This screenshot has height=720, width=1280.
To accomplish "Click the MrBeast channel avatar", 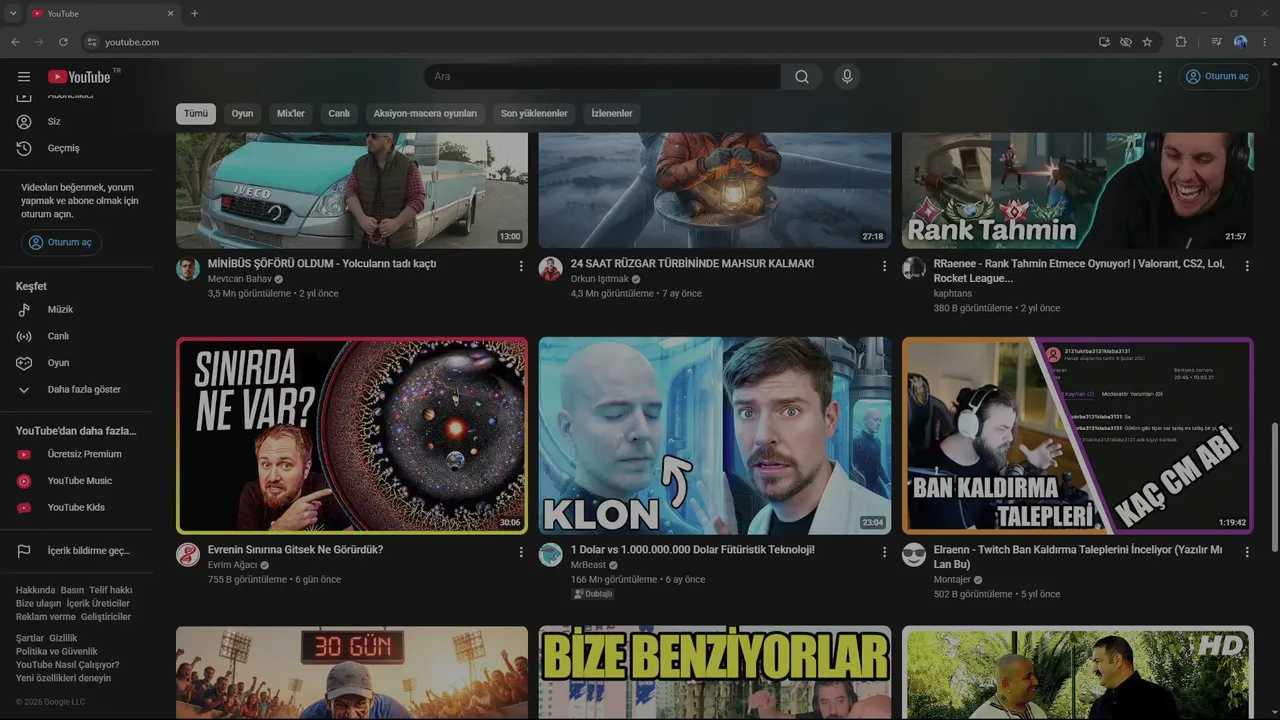I will coord(551,555).
